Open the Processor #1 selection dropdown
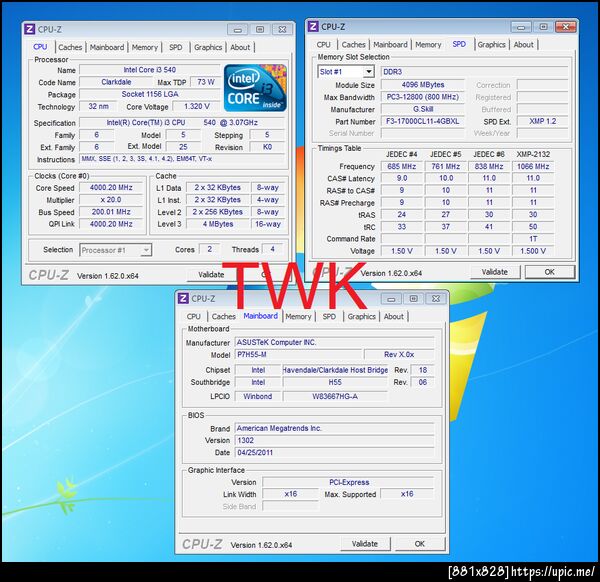 [x=145, y=250]
